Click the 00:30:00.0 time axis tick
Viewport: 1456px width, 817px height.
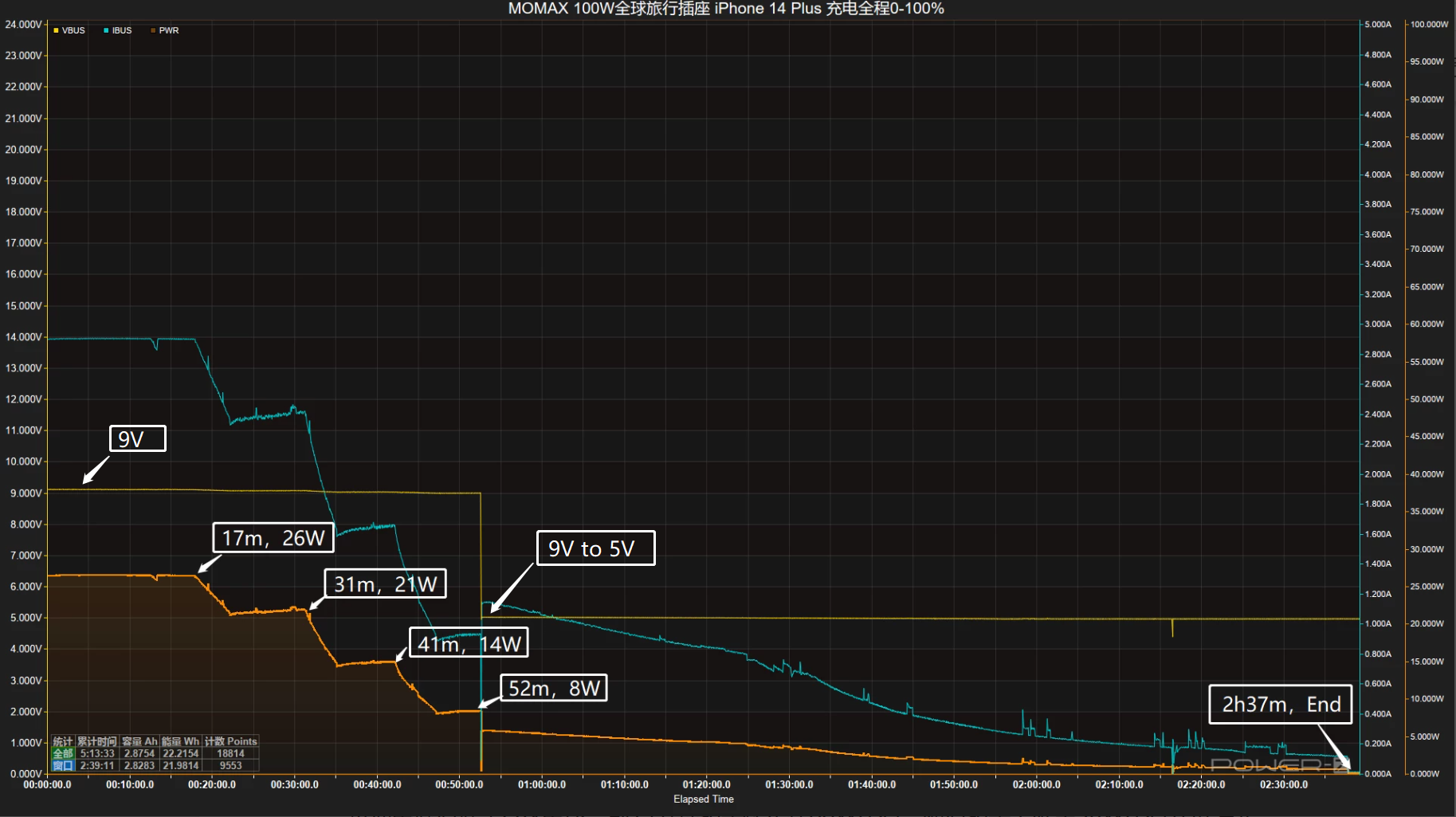tap(294, 784)
